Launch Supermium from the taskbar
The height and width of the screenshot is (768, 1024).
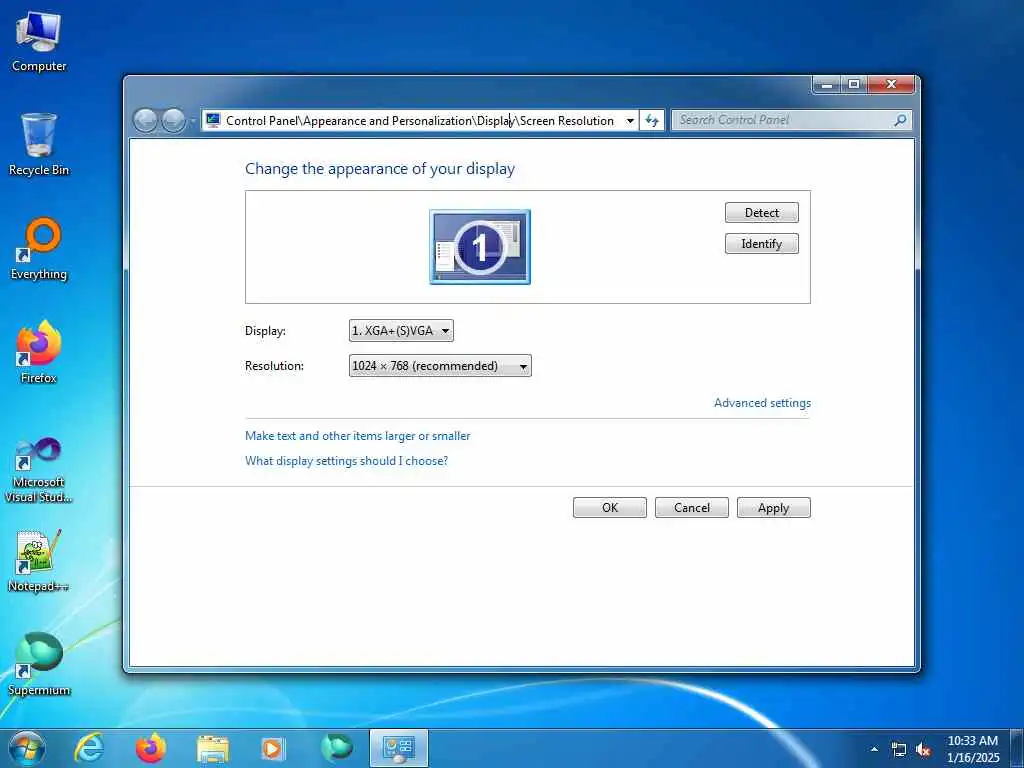click(336, 749)
